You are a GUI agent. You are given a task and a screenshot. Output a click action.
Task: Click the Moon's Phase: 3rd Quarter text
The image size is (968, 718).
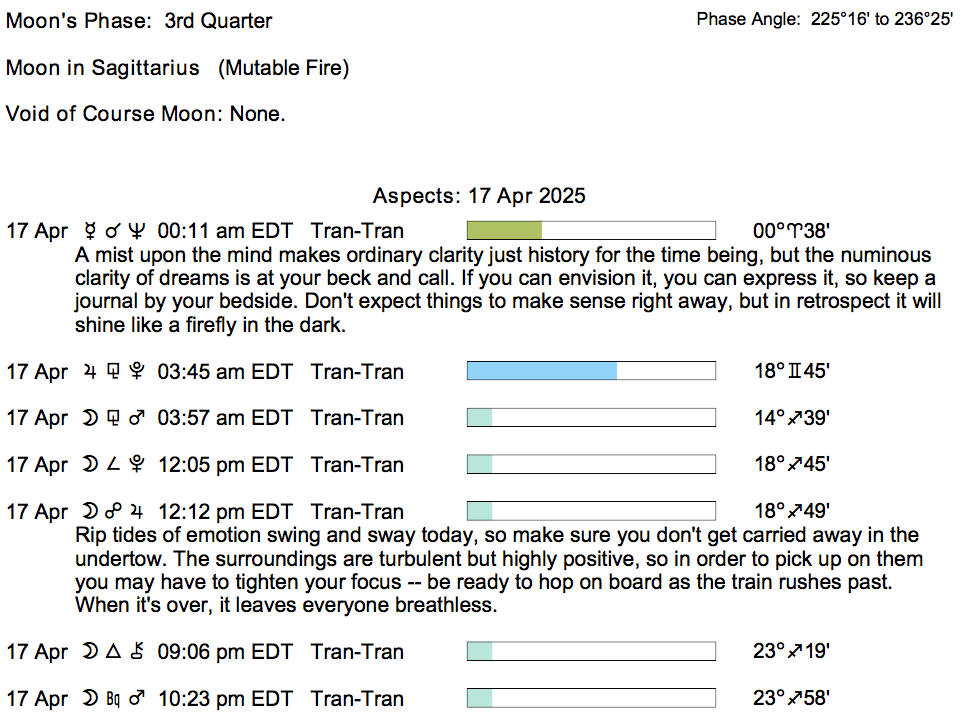(139, 21)
